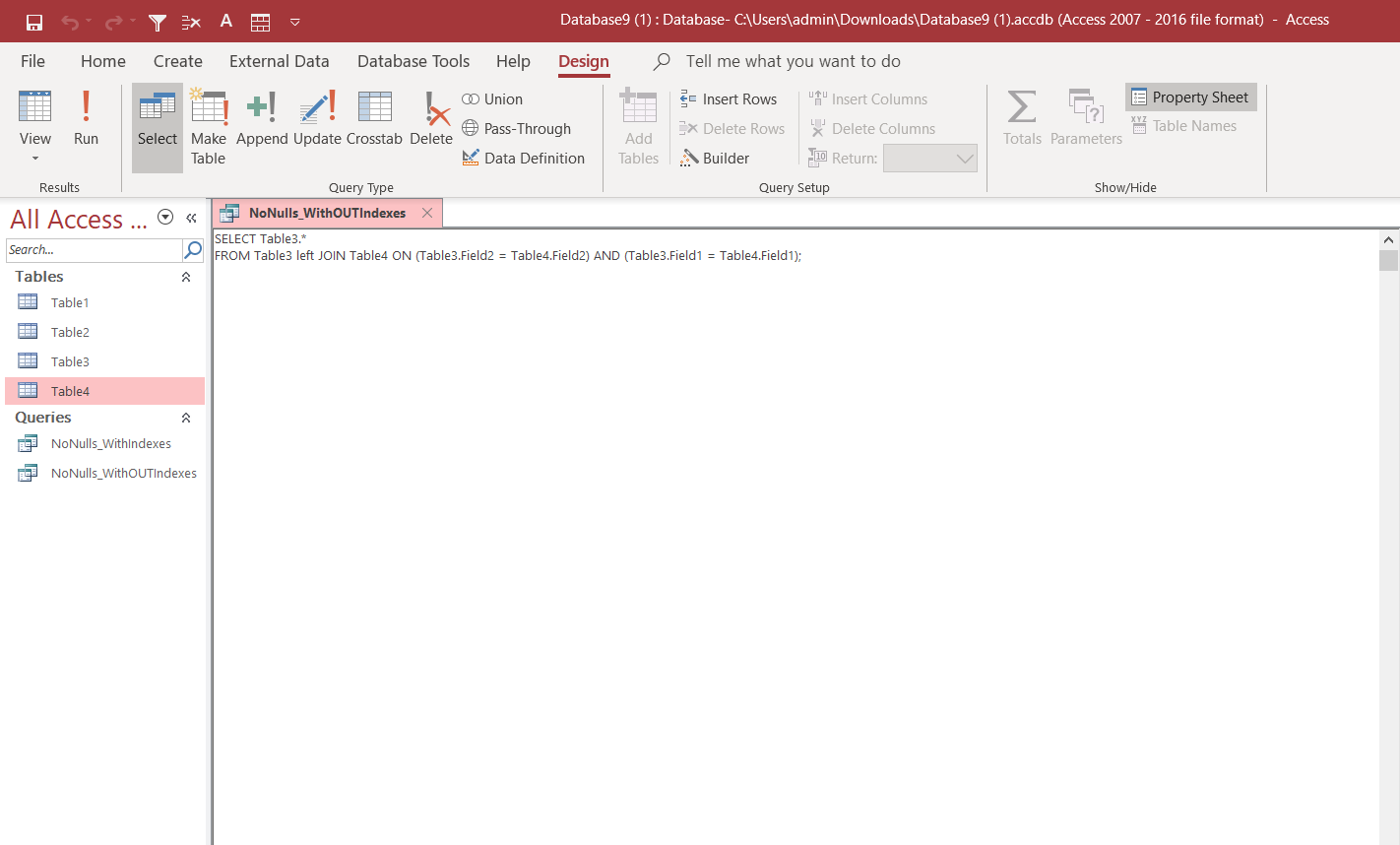
Task: Click the letter A font icon in title bar
Action: click(x=226, y=21)
